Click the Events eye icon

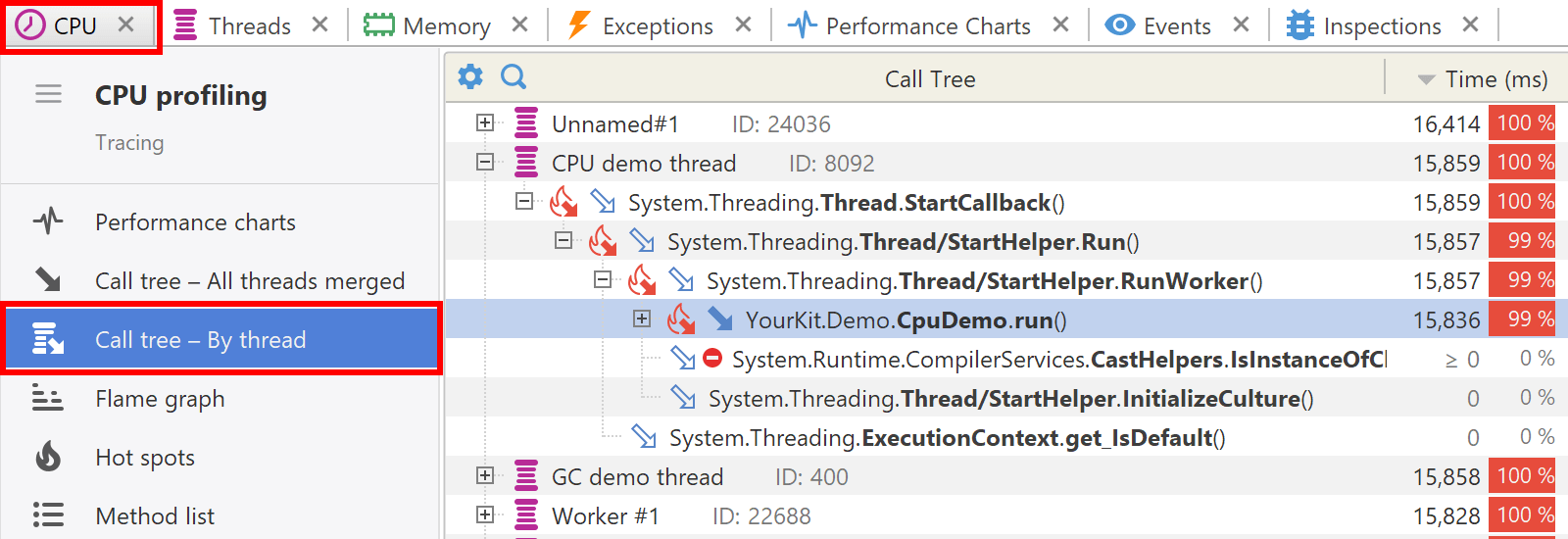pyautogui.click(x=1119, y=24)
